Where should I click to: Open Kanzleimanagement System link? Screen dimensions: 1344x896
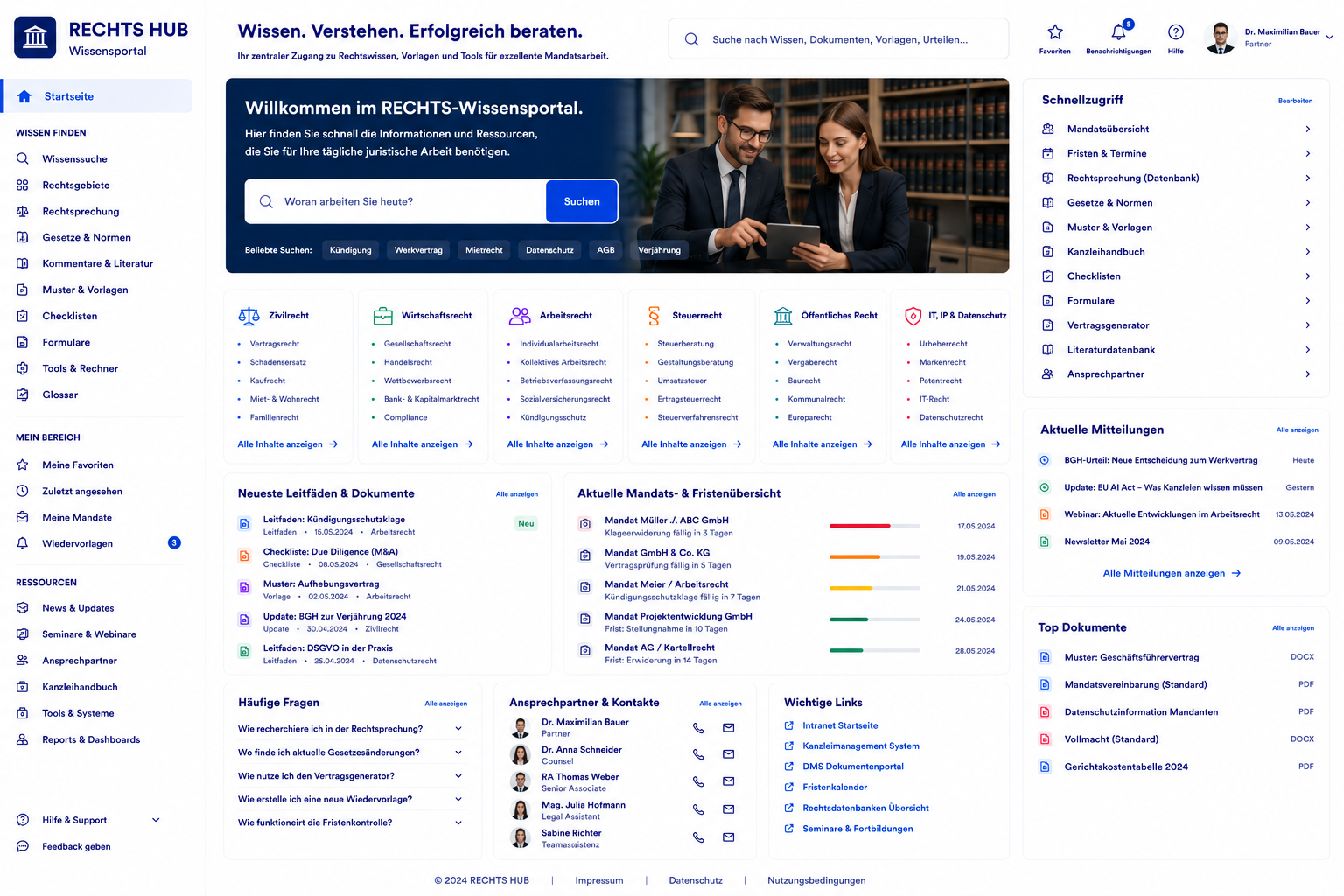point(861,746)
